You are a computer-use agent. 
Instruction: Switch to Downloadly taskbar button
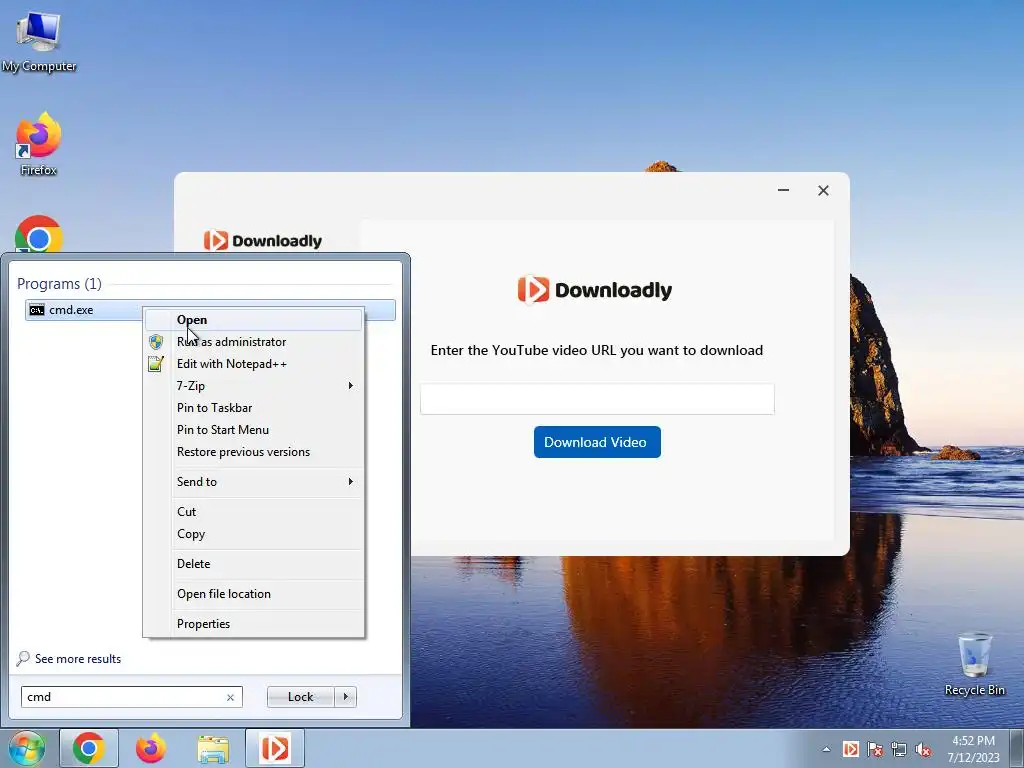(x=275, y=748)
